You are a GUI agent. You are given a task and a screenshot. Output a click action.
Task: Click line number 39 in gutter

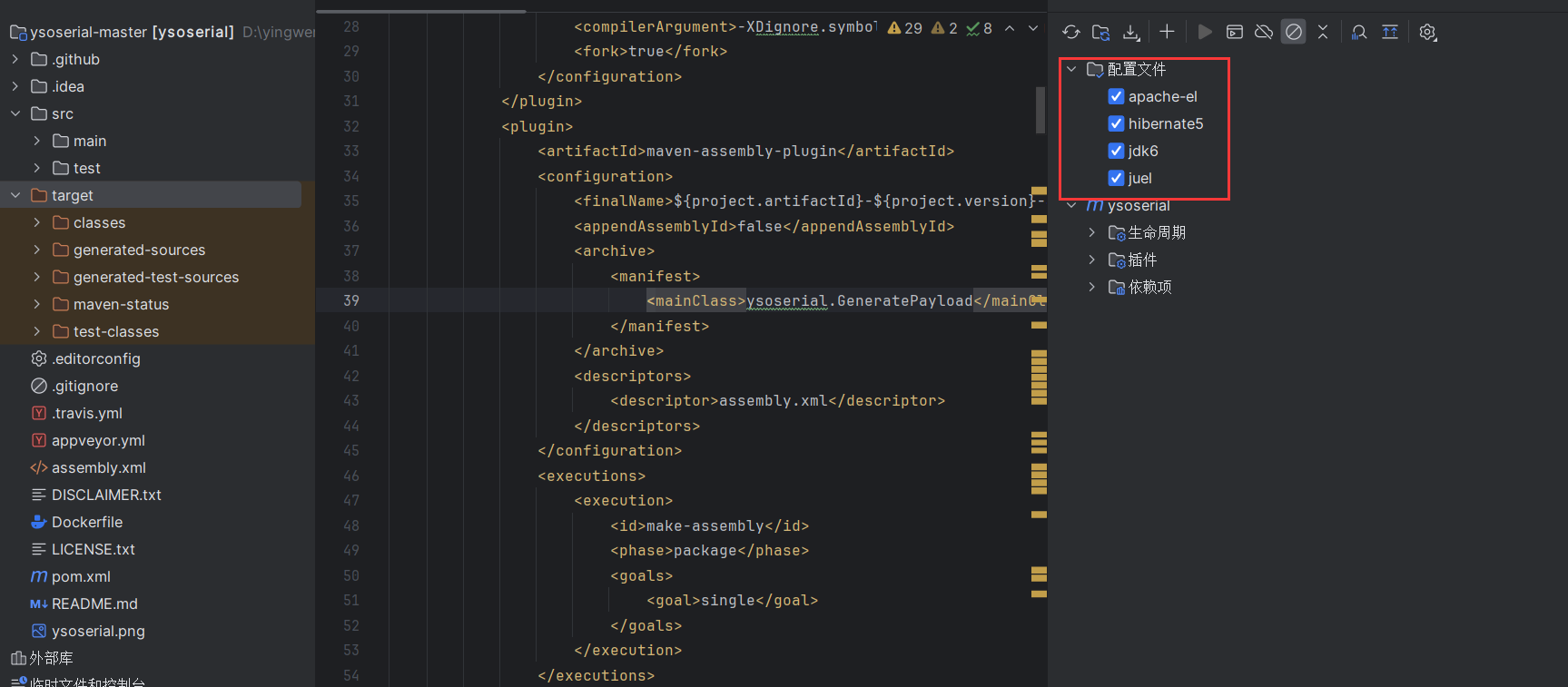tap(351, 300)
